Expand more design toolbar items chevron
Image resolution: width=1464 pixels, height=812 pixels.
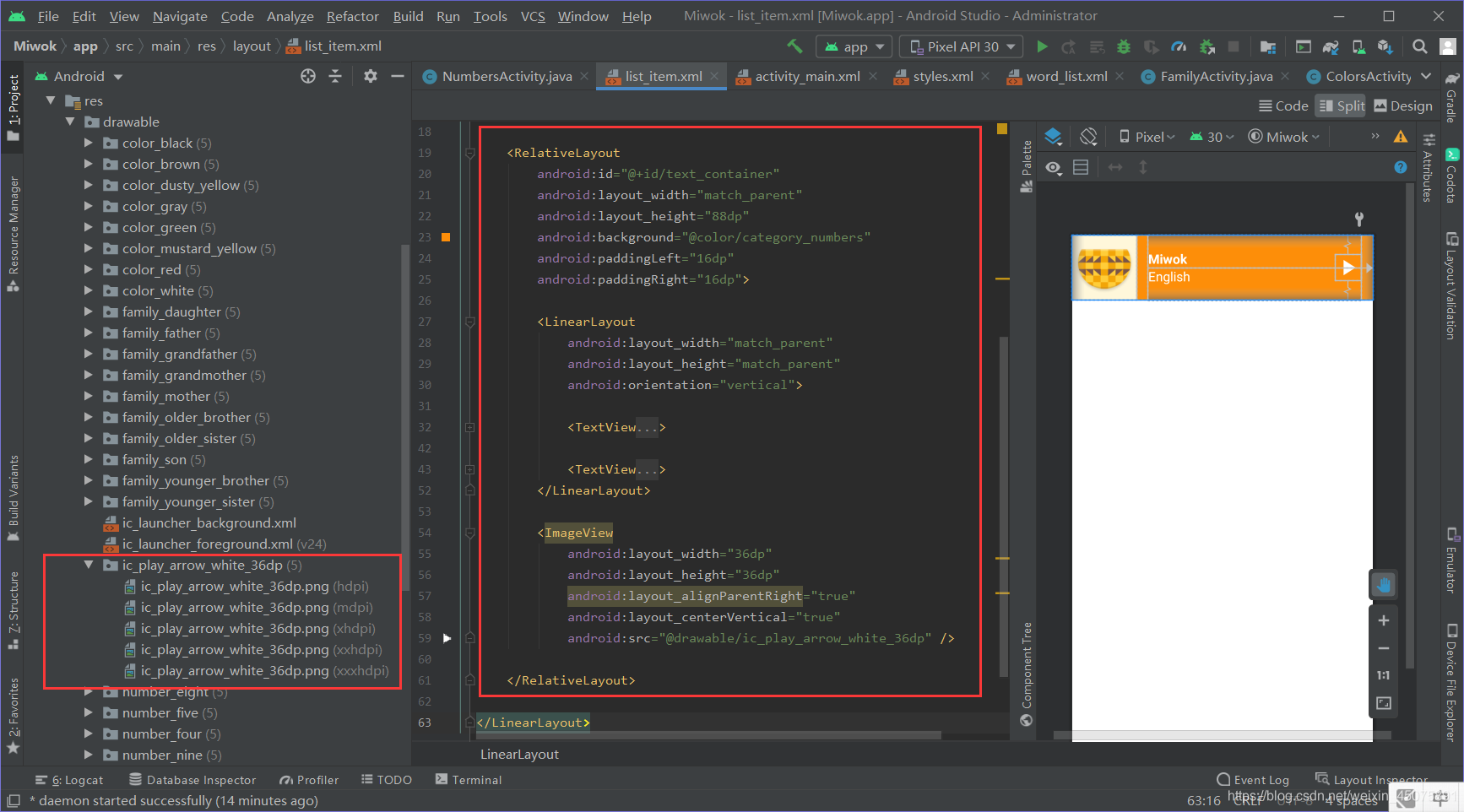1375,136
